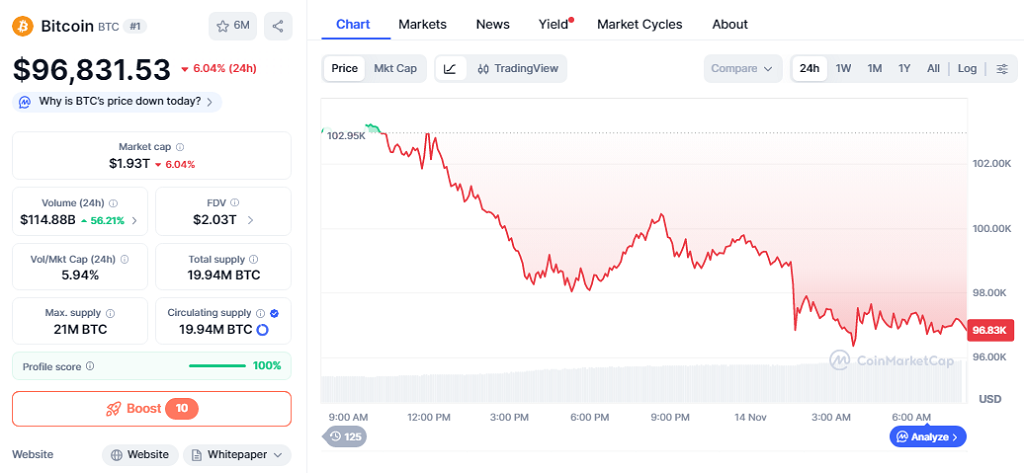Image resolution: width=1024 pixels, height=473 pixels.
Task: Click the star watchlist icon
Action: pos(223,26)
